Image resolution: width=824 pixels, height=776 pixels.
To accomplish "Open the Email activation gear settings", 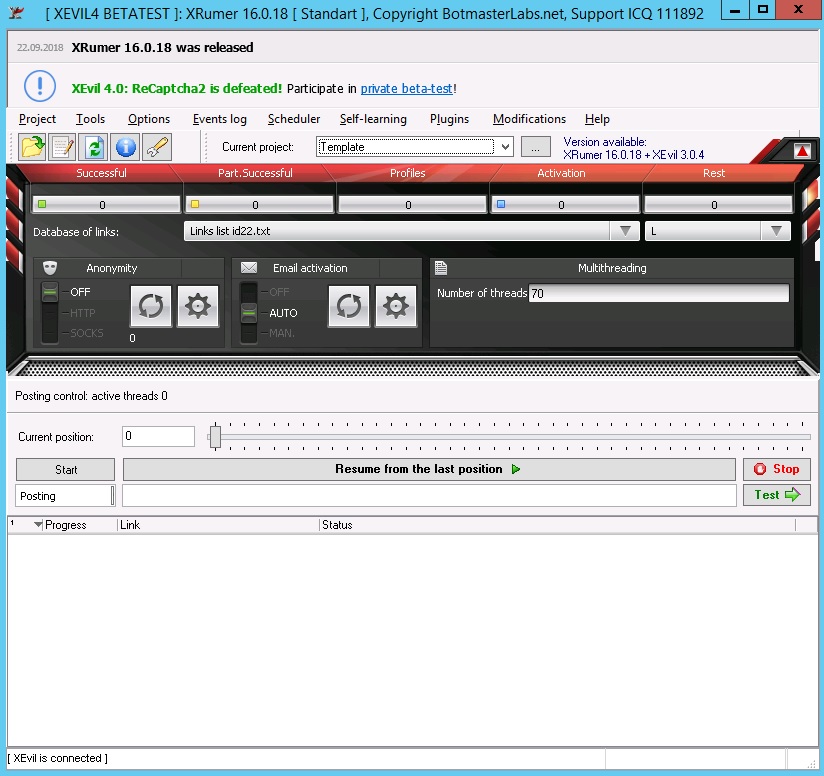I will 396,306.
